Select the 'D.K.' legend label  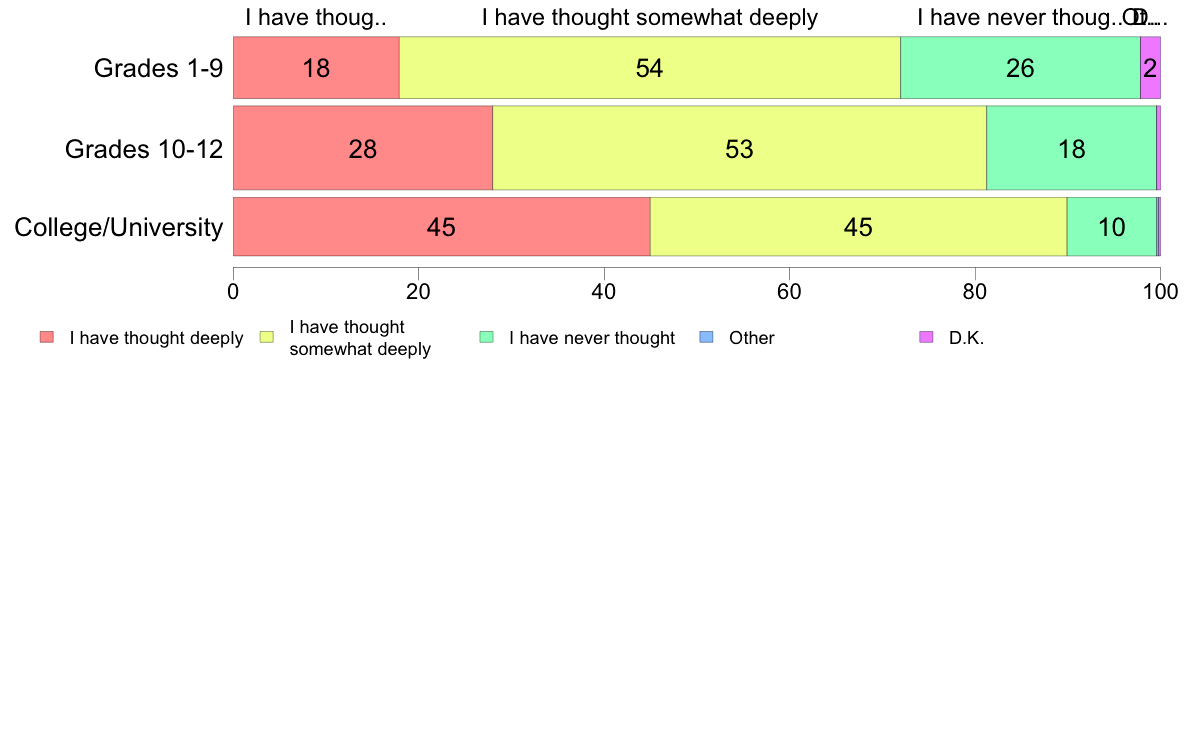pyautogui.click(x=966, y=338)
